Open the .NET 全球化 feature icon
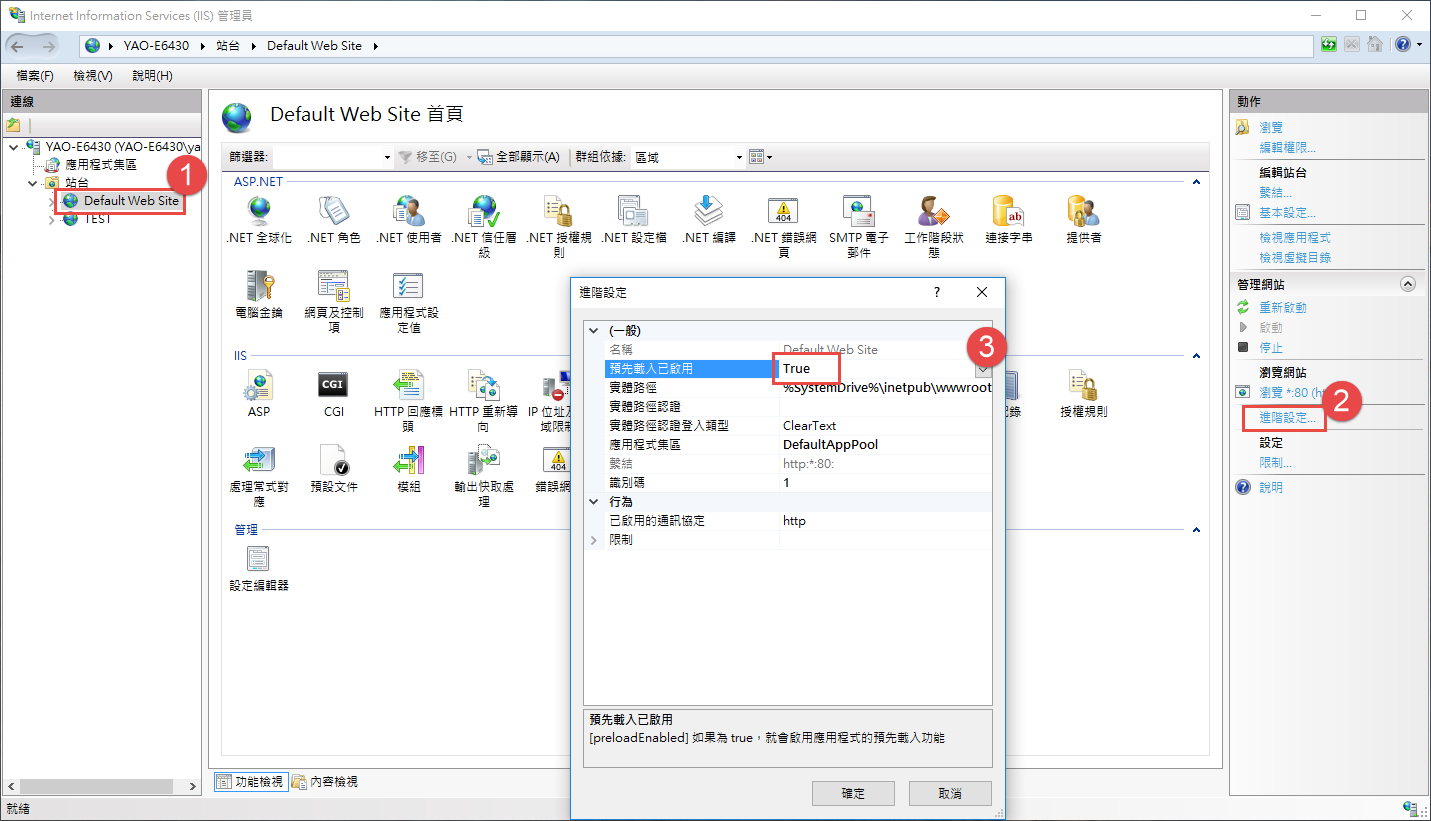 pyautogui.click(x=259, y=220)
